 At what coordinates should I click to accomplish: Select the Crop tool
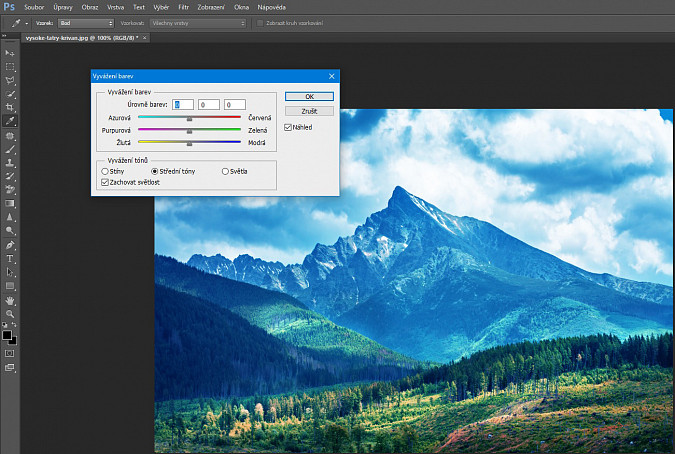[x=9, y=107]
